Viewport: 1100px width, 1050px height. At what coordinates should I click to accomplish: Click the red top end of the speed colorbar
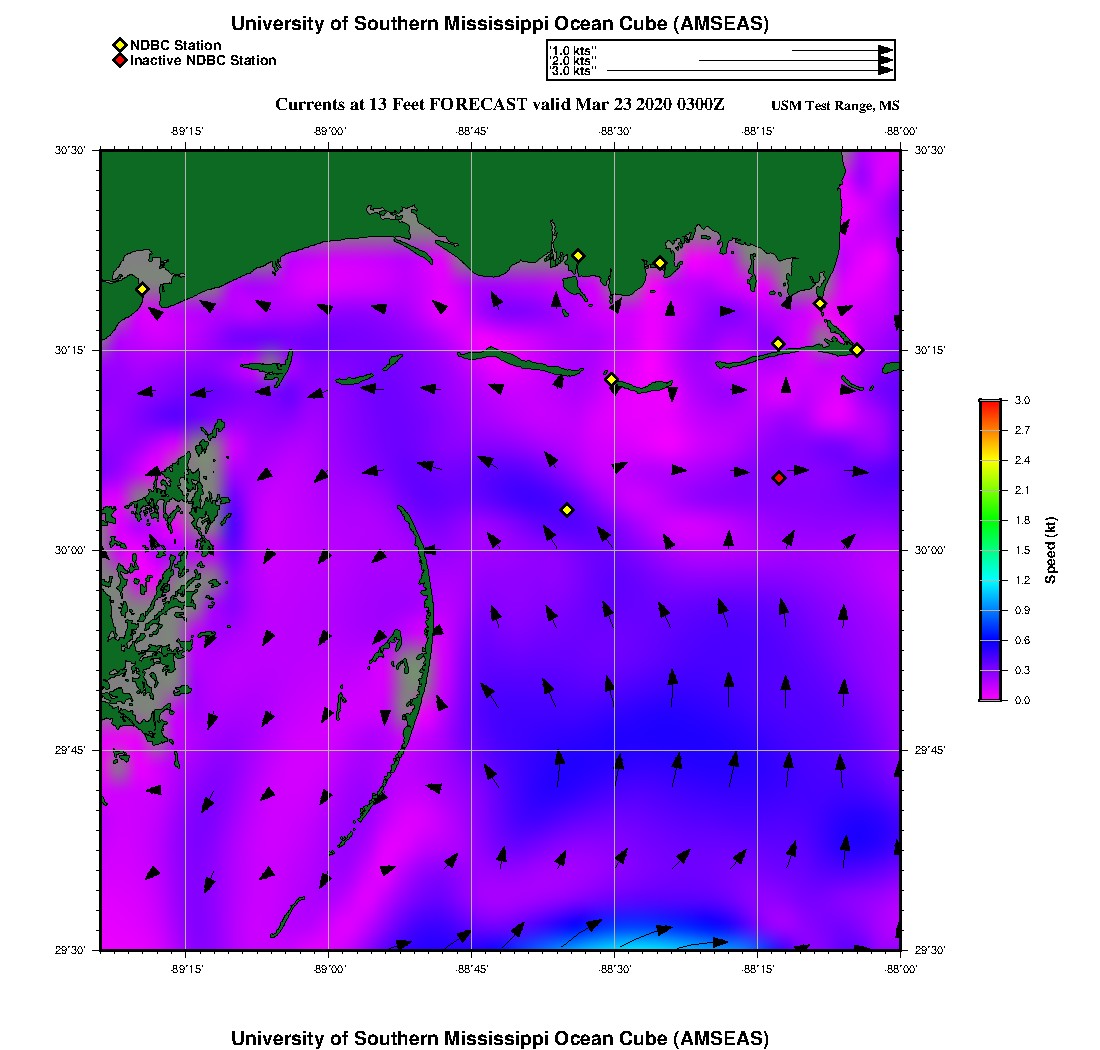[990, 405]
